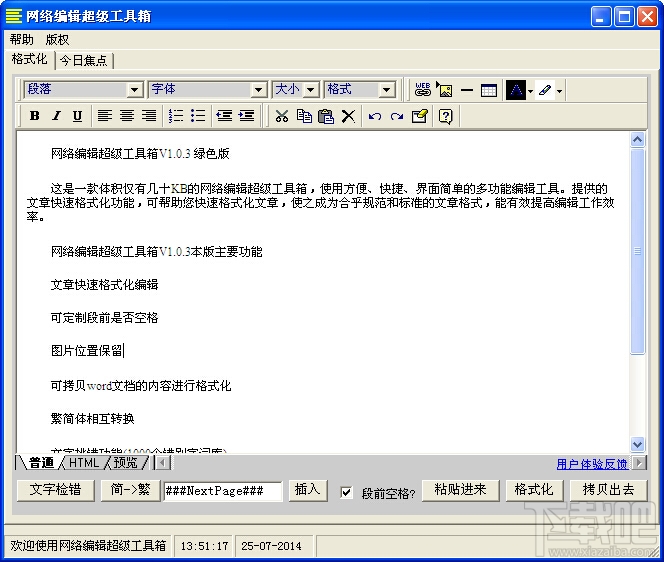Align text to the right
Image resolution: width=664 pixels, height=562 pixels.
click(x=149, y=116)
